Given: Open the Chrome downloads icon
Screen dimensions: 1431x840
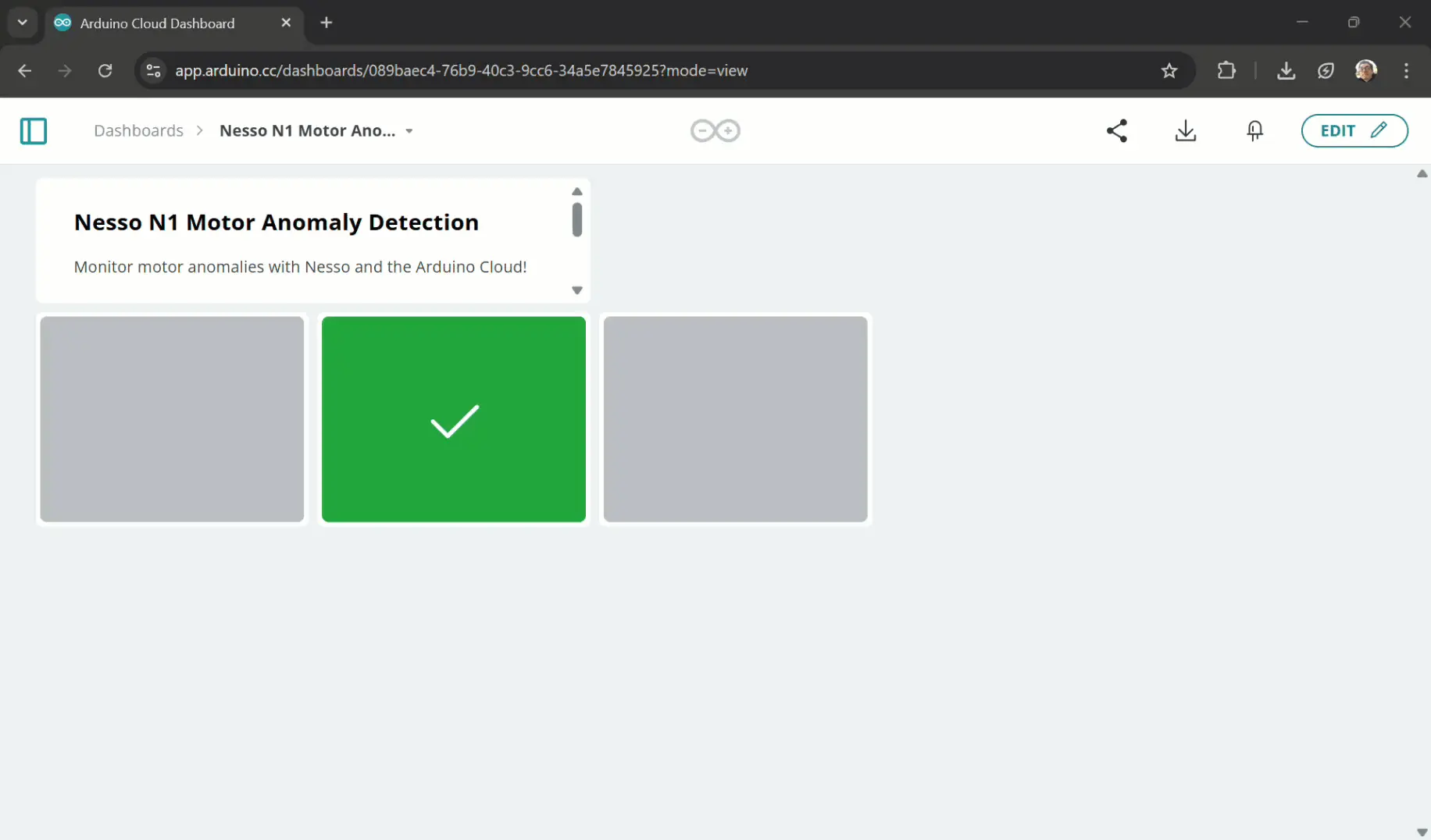Looking at the screenshot, I should tap(1286, 71).
